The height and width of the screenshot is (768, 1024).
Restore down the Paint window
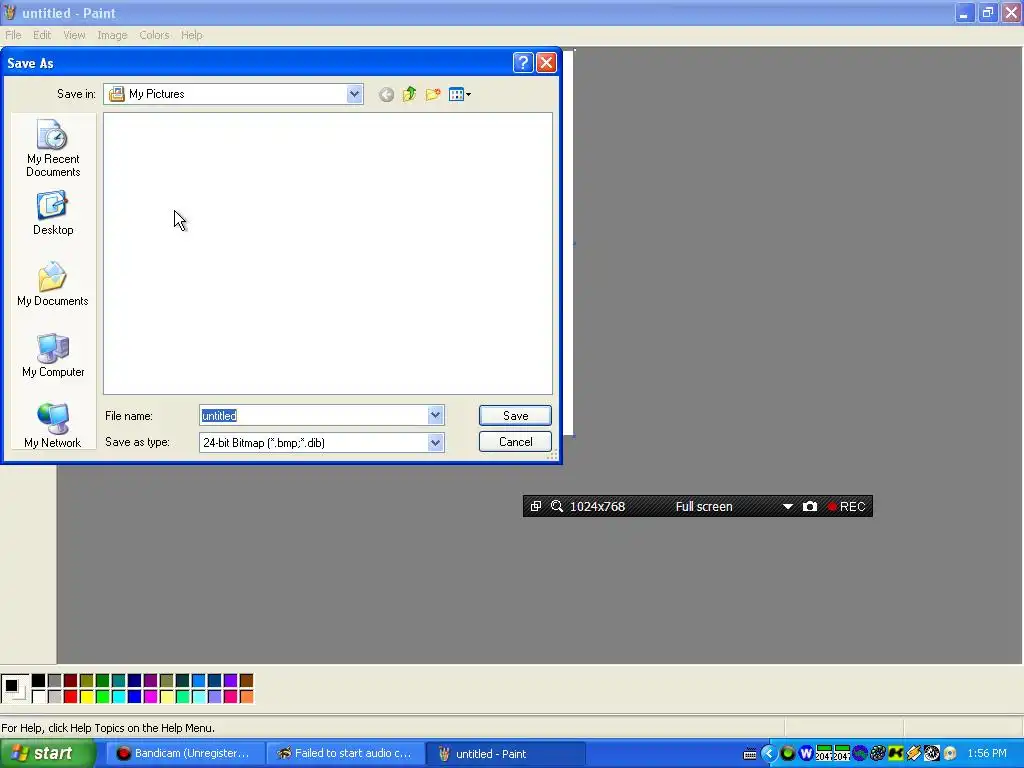(988, 13)
